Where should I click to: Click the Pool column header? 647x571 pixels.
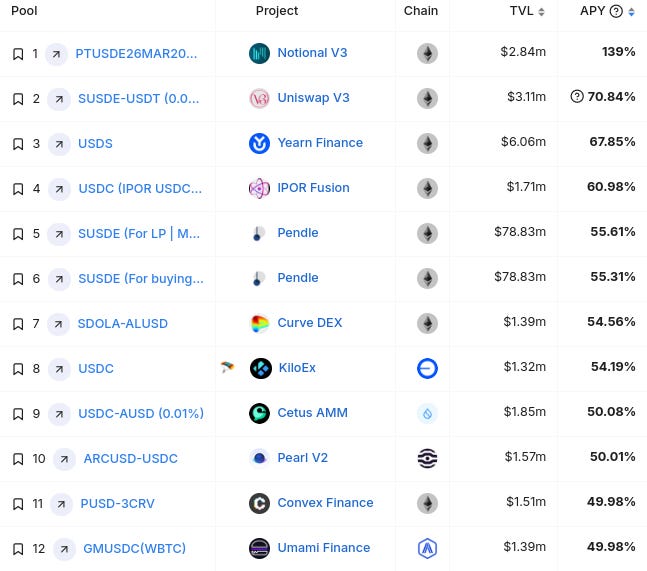coord(24,11)
